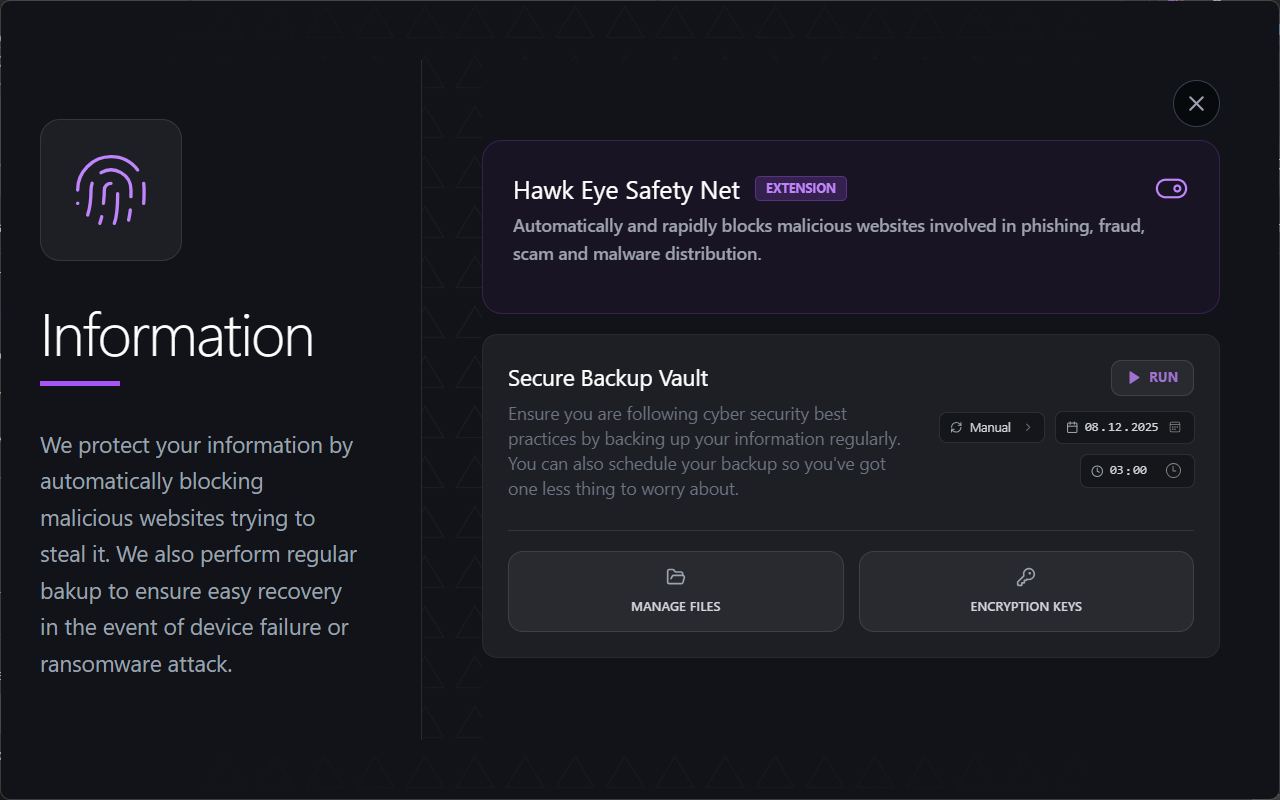
Task: Click the small calendar icon left of 08.12.2025
Action: [1072, 428]
